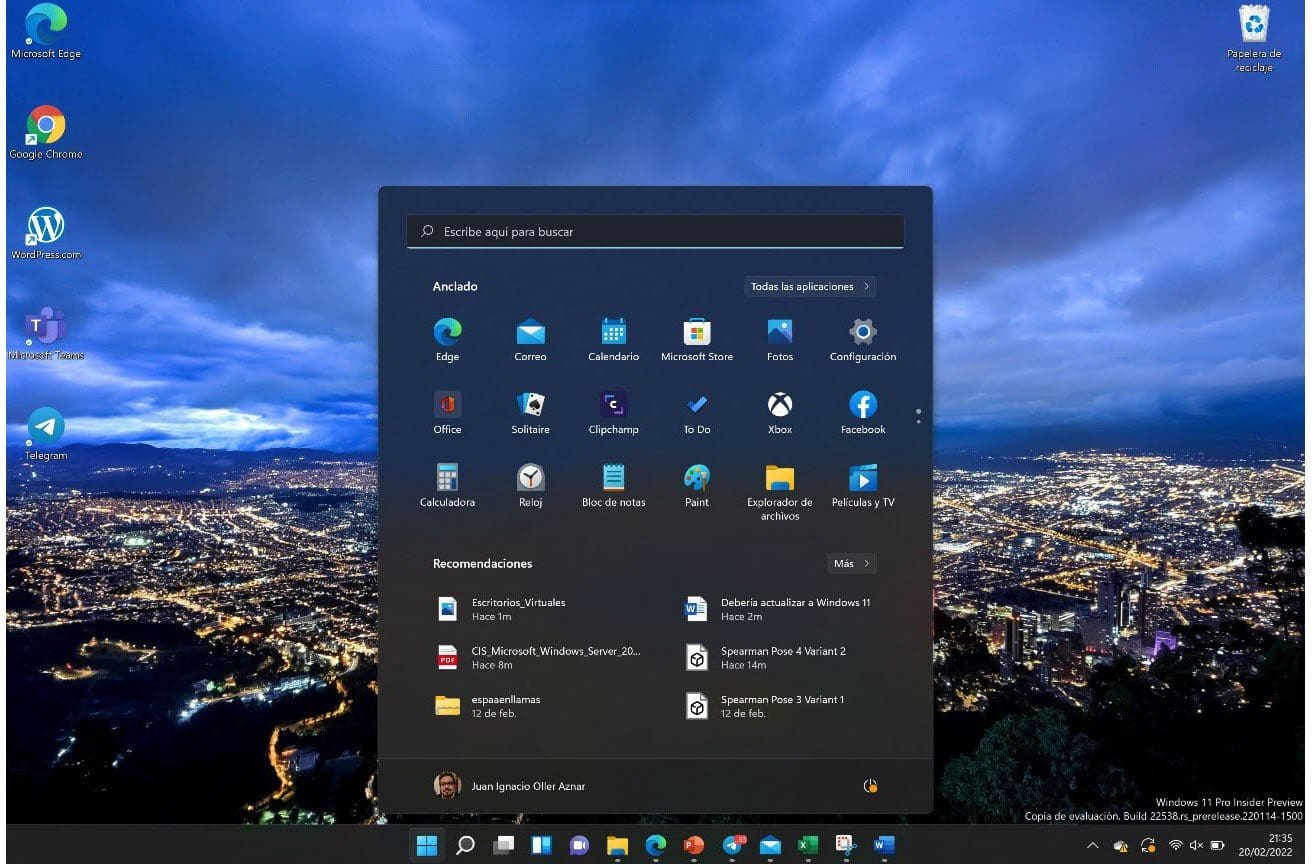Click the muted volume tray icon
This screenshot has height=864, width=1314.
[x=1196, y=846]
